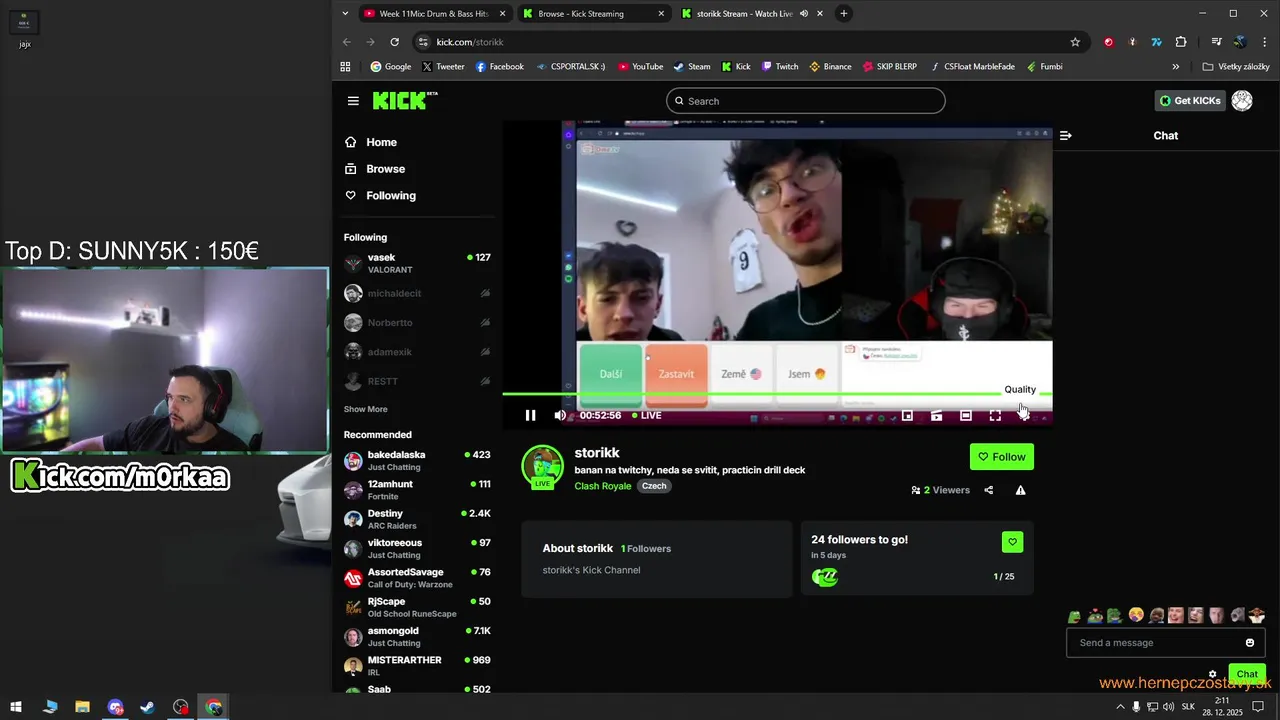
Task: Open Chrome extensions puzzle icon
Action: (x=1181, y=42)
